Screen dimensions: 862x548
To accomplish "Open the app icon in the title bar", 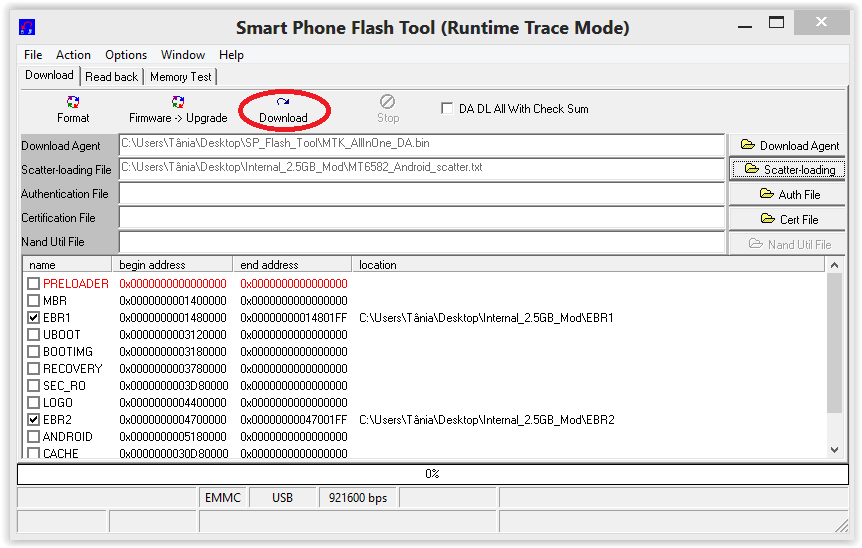I will pos(26,27).
